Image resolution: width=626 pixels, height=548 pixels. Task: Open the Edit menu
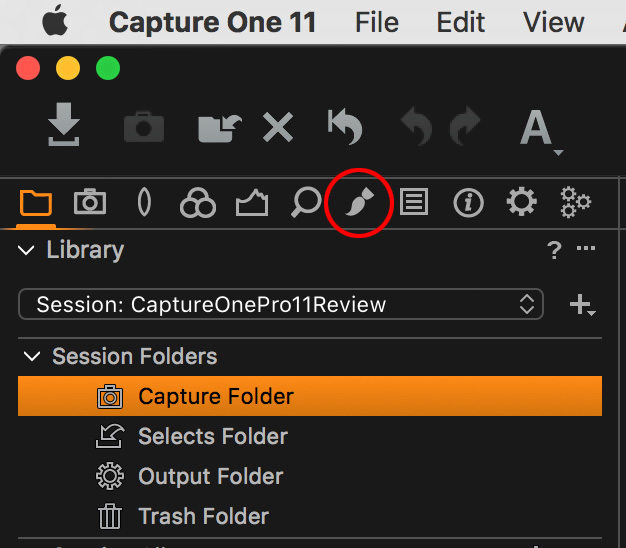[461, 22]
